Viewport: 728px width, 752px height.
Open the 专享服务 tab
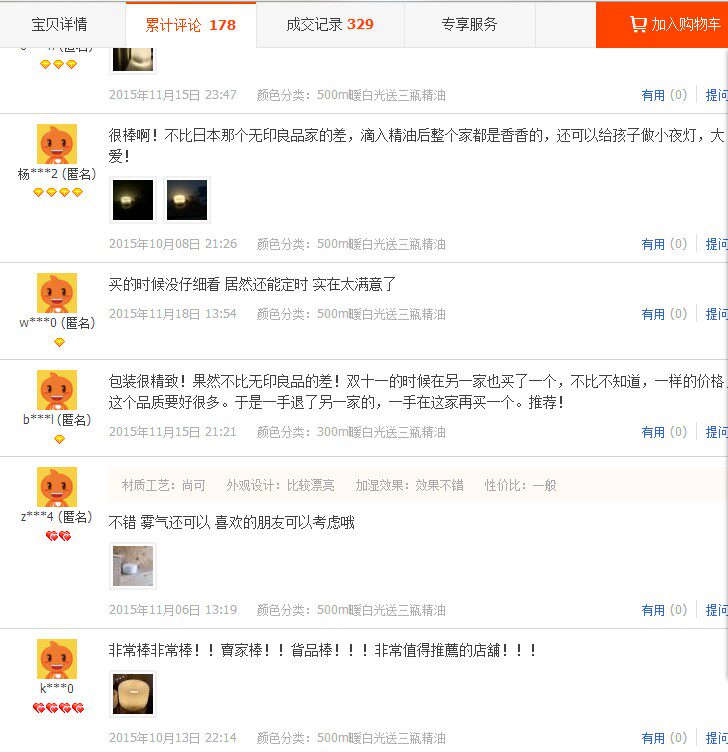[470, 24]
